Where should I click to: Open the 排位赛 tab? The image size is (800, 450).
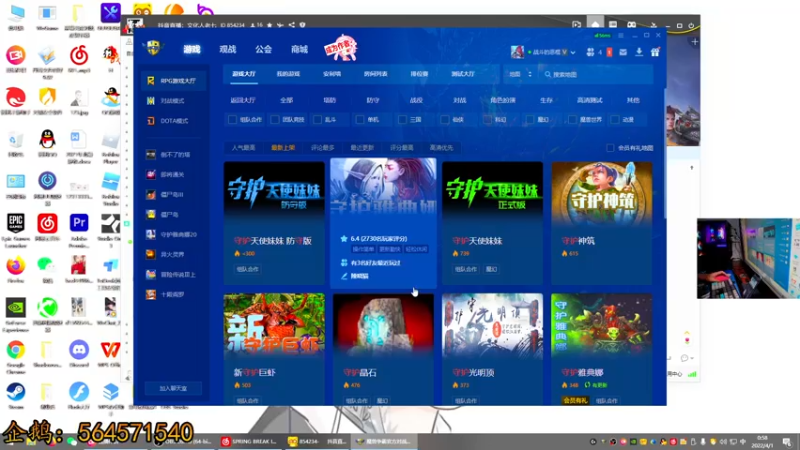(x=419, y=74)
